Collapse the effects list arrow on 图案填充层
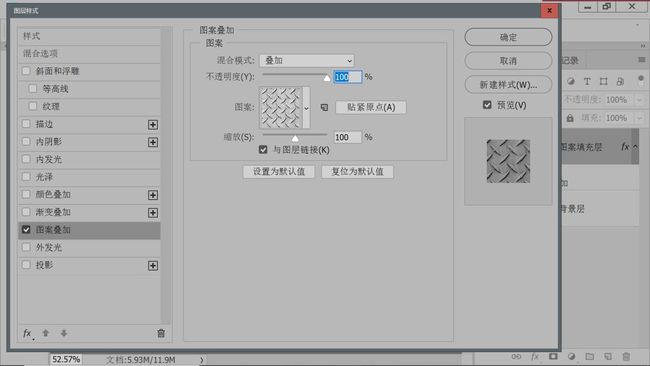Viewport: 650px width, 366px height. click(635, 147)
